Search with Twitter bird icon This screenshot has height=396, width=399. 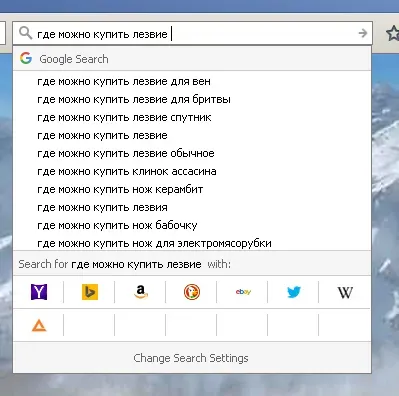pyautogui.click(x=294, y=292)
